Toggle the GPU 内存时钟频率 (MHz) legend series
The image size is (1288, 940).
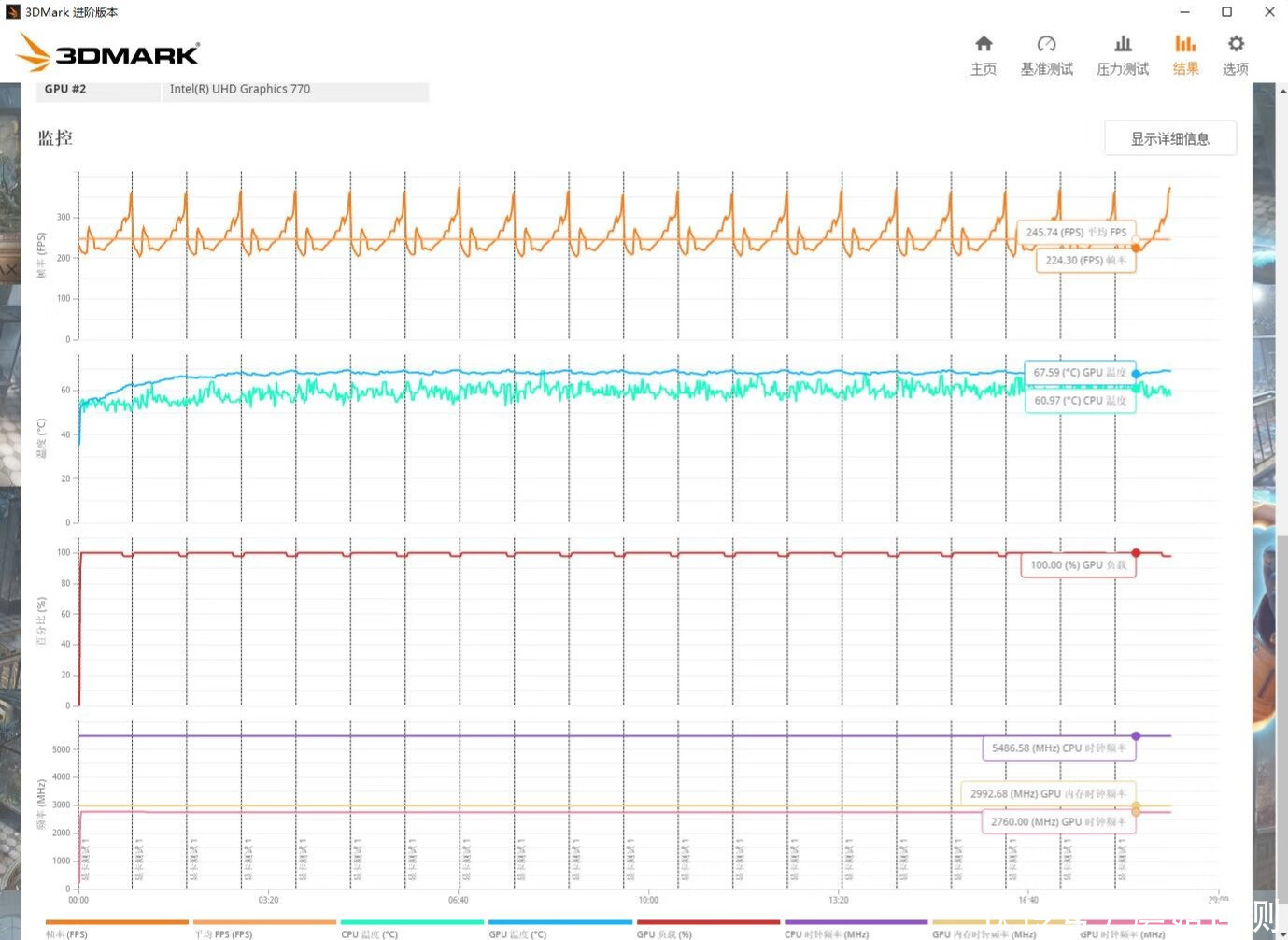coord(1003,929)
